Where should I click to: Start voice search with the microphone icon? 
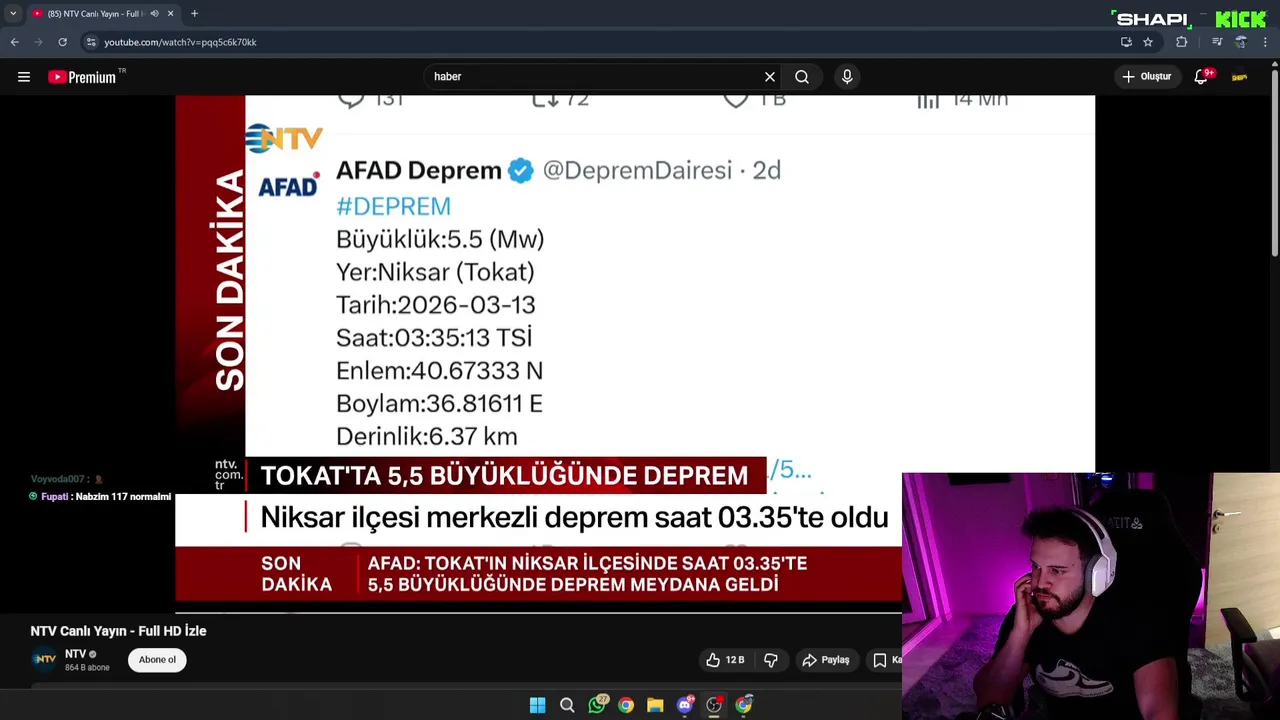pyautogui.click(x=847, y=77)
